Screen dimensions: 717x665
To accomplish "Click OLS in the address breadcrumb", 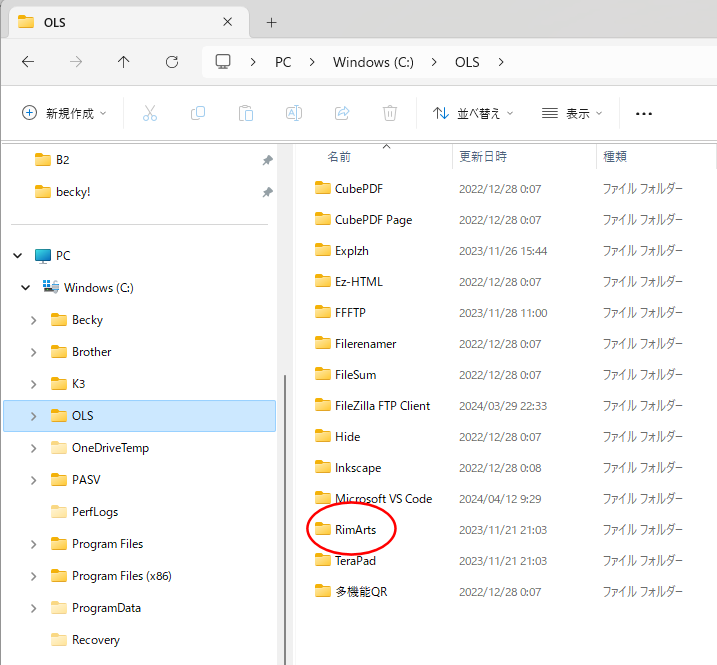I will tap(467, 62).
